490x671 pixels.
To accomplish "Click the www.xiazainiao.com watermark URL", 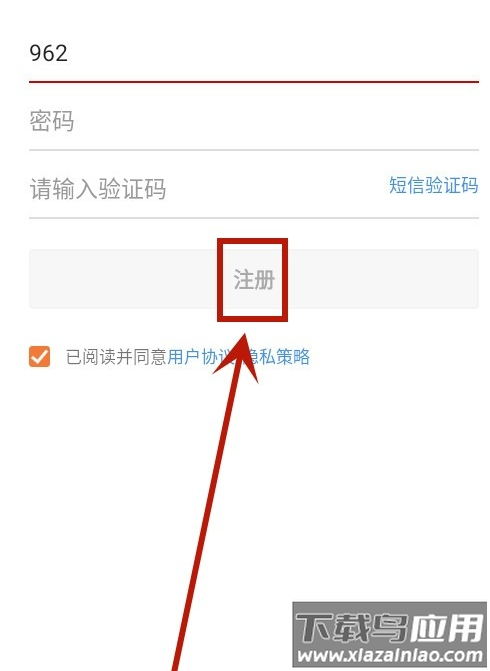I will (390, 656).
